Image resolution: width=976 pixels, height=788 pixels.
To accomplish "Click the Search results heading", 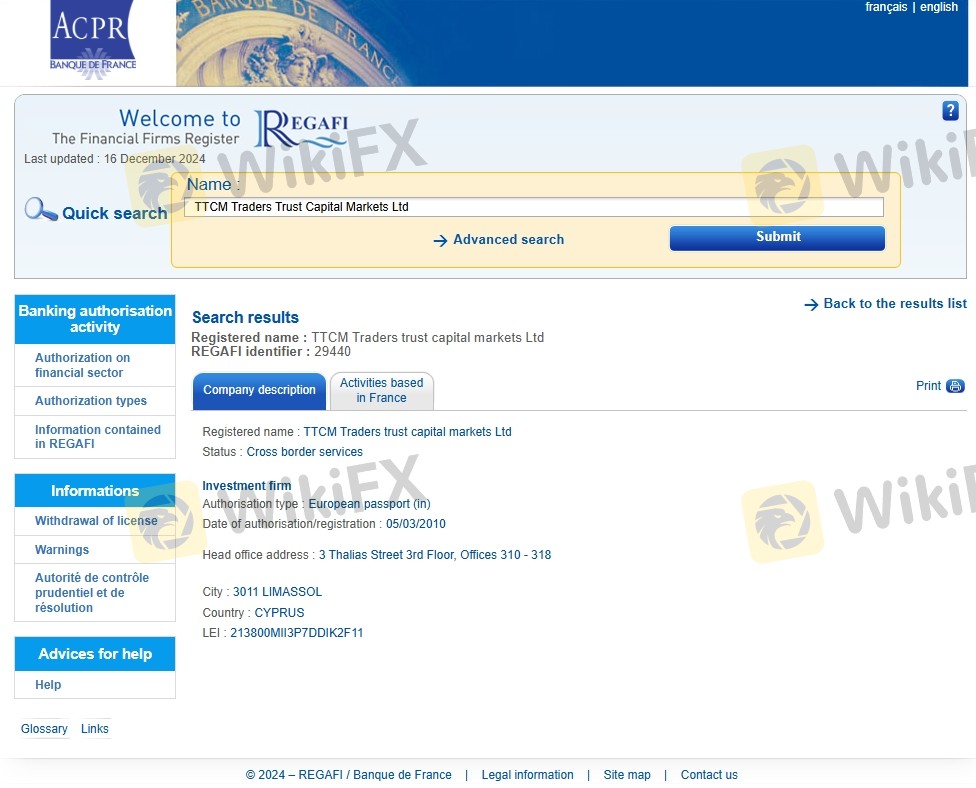I will [245, 317].
